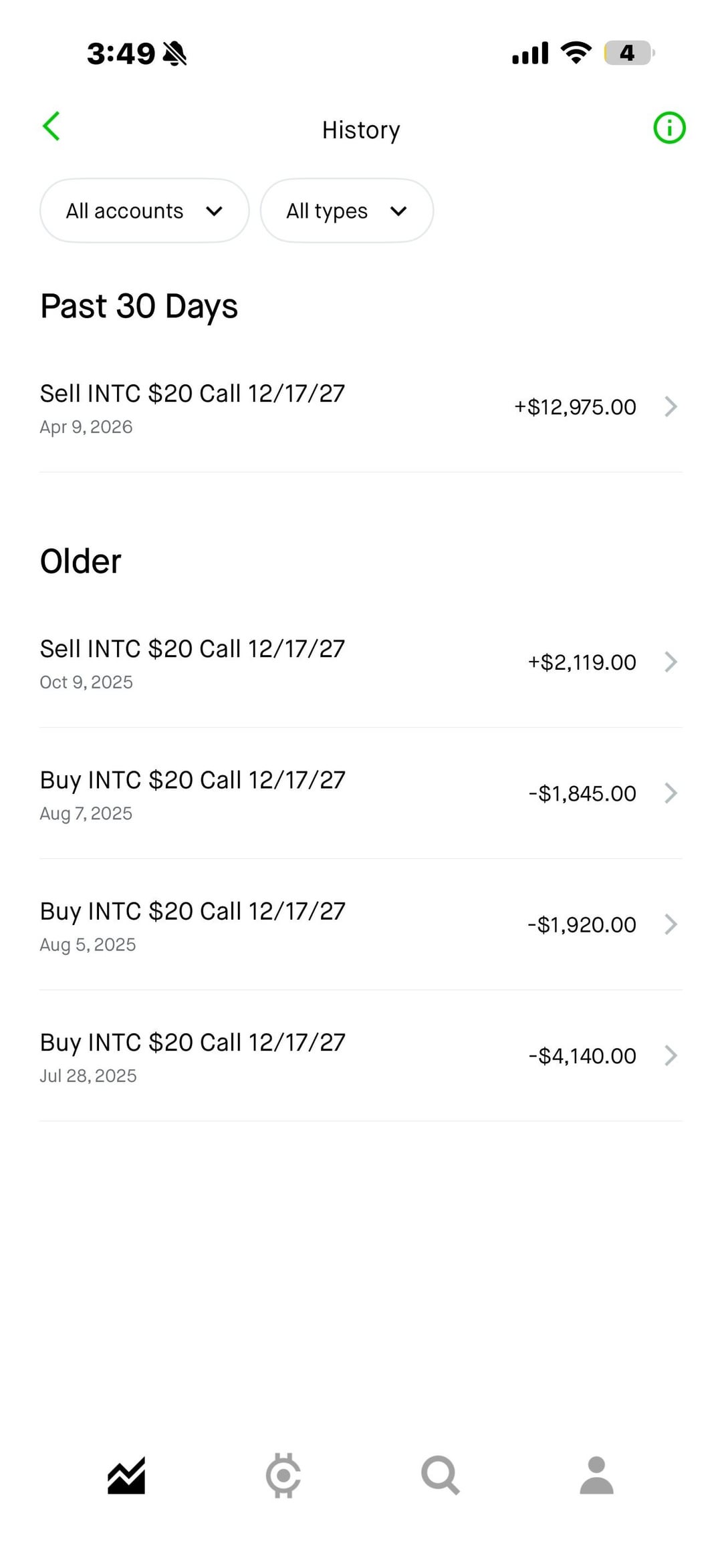
Task: Tap the History page title
Action: 361,130
